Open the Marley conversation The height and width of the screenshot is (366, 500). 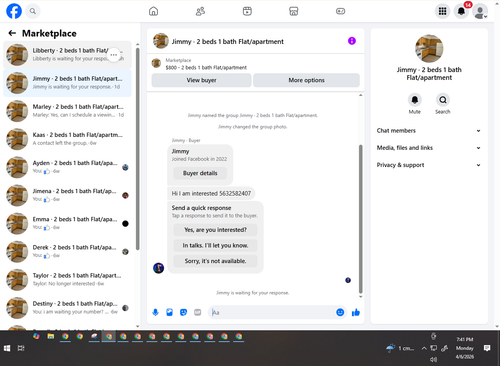[68, 111]
